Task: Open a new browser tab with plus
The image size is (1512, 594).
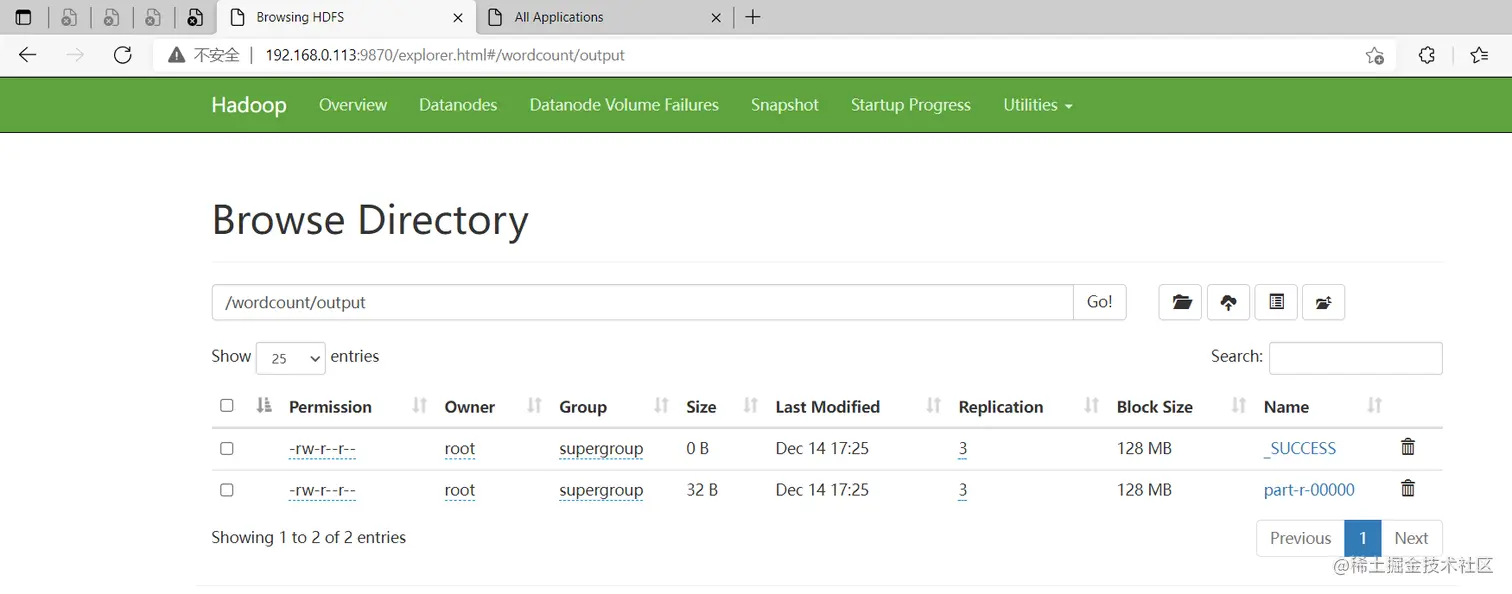Action: [753, 17]
